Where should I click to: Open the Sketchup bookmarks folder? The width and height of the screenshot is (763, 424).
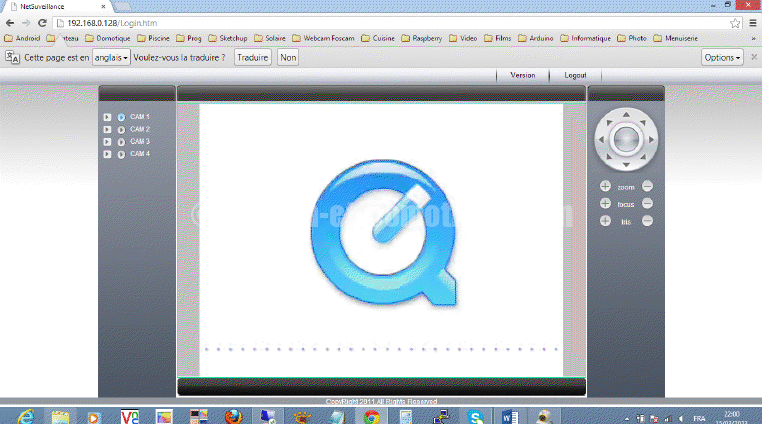click(228, 38)
